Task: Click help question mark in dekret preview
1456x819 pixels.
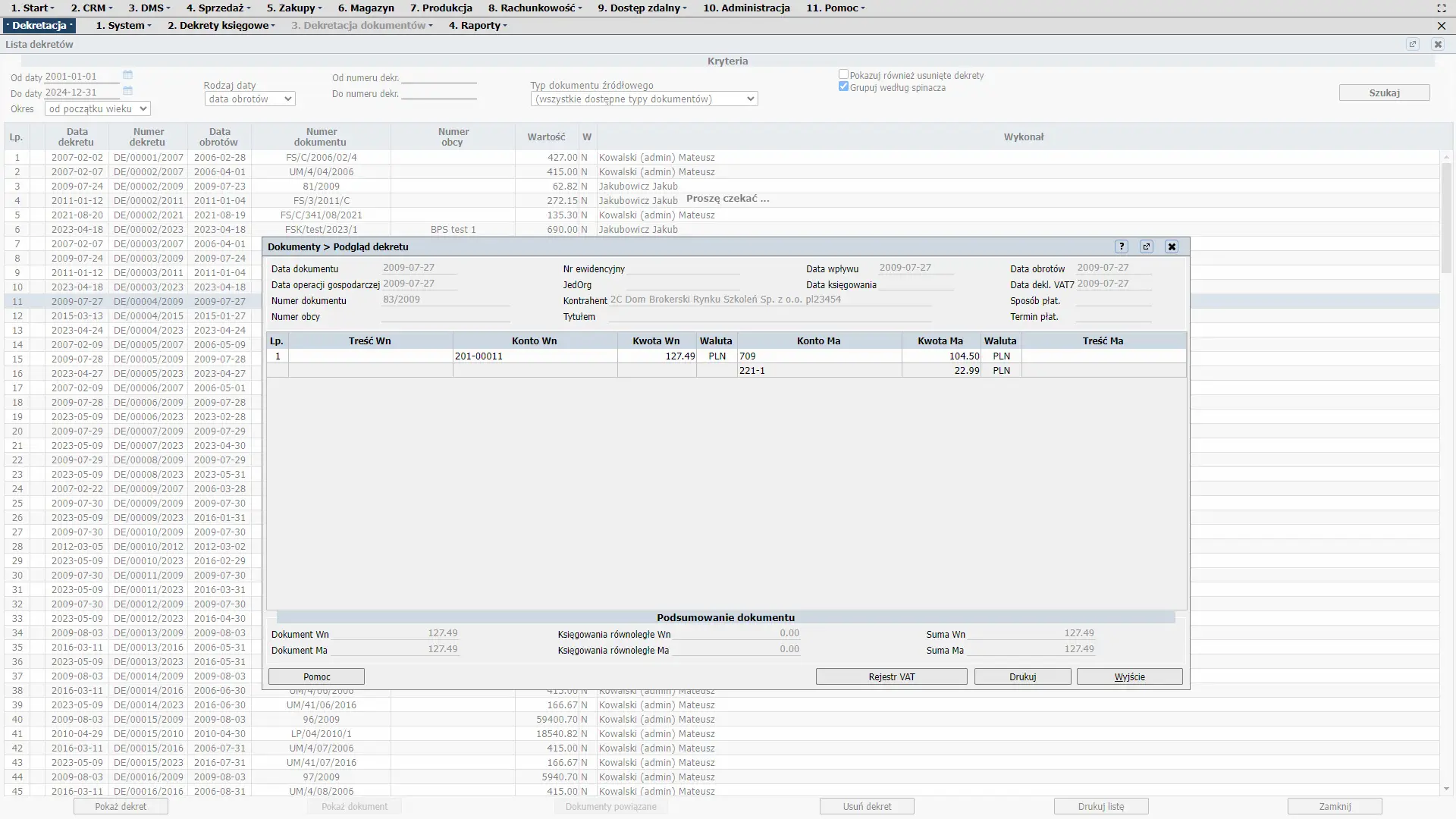Action: [1122, 246]
